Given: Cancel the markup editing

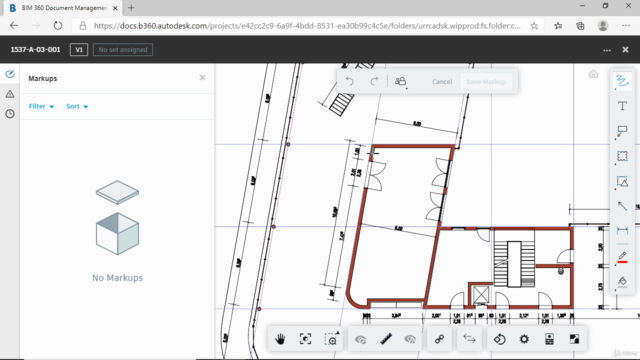Looking at the screenshot, I should click(x=442, y=82).
